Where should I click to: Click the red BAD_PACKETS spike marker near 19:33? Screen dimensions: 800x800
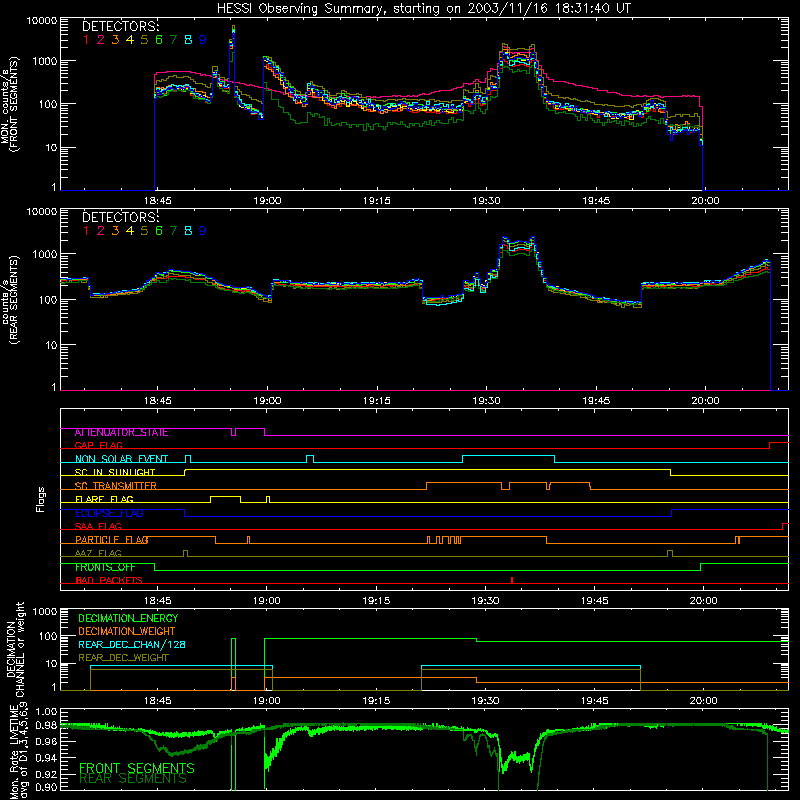pyautogui.click(x=512, y=580)
